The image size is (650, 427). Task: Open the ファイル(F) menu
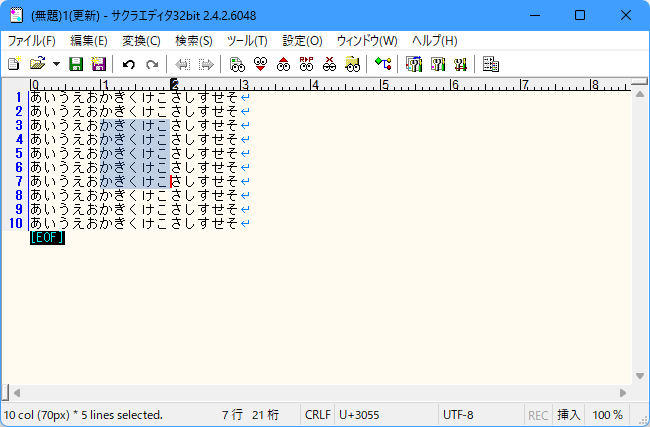click(32, 41)
